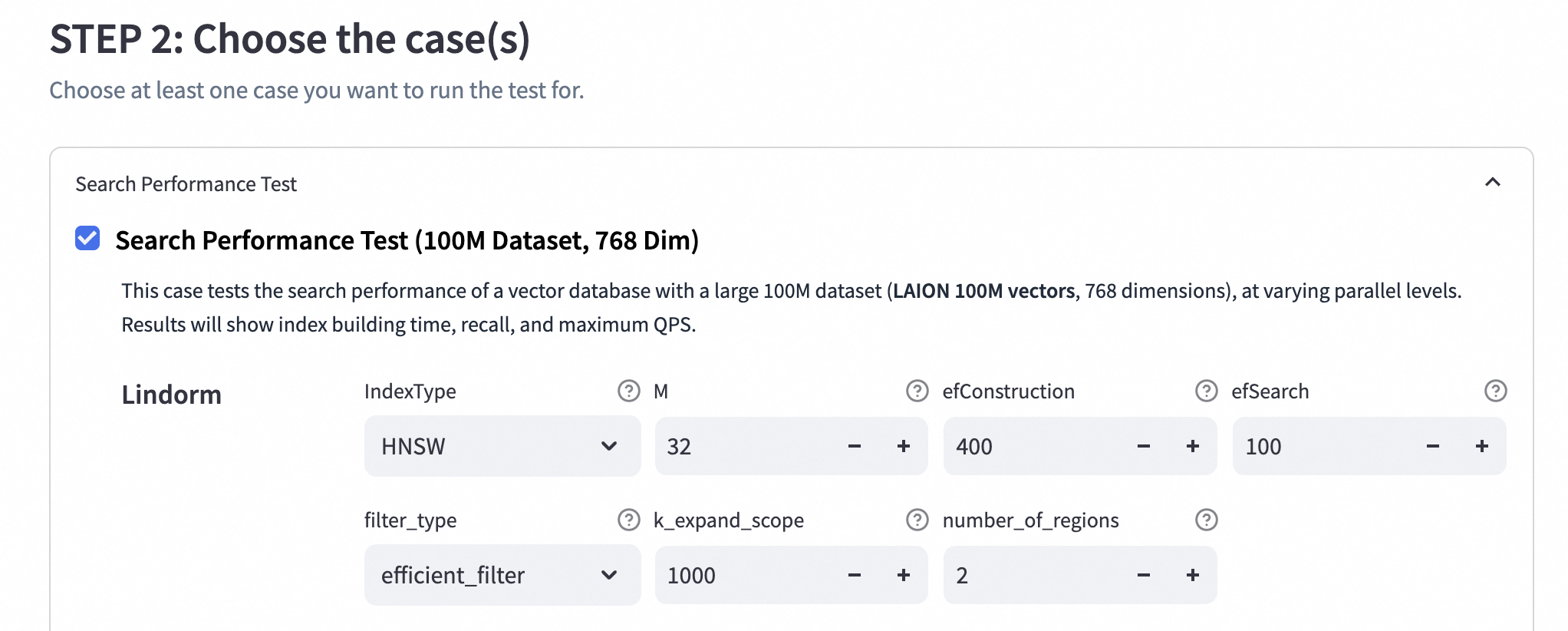Decrease k_expand_scope with minus button
The image size is (1568, 631).
854,575
